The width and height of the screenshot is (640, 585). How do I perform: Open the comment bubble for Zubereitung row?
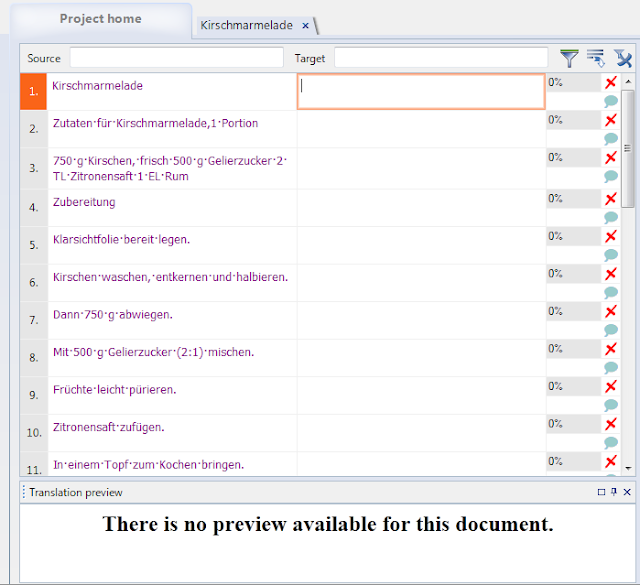pyautogui.click(x=611, y=217)
